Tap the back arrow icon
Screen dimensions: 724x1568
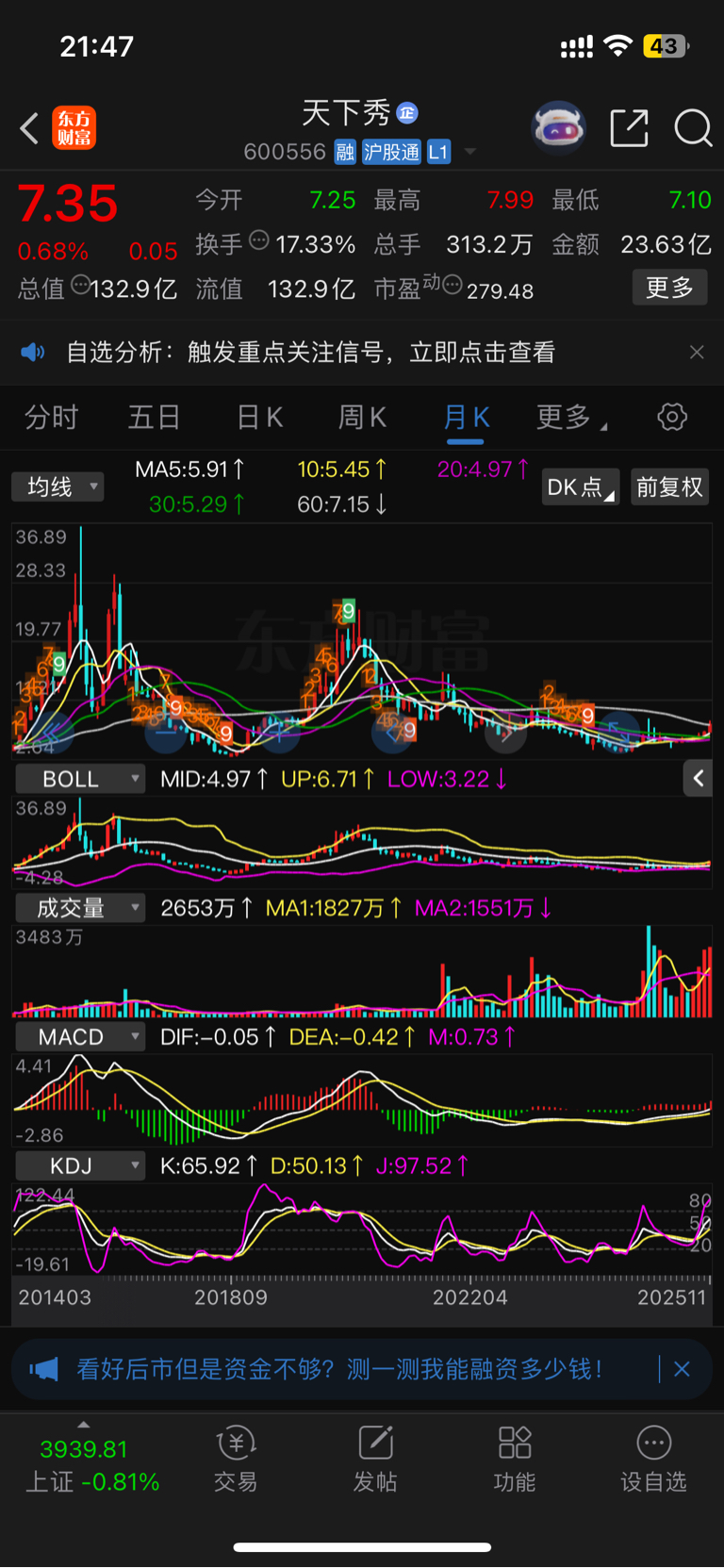(x=29, y=128)
